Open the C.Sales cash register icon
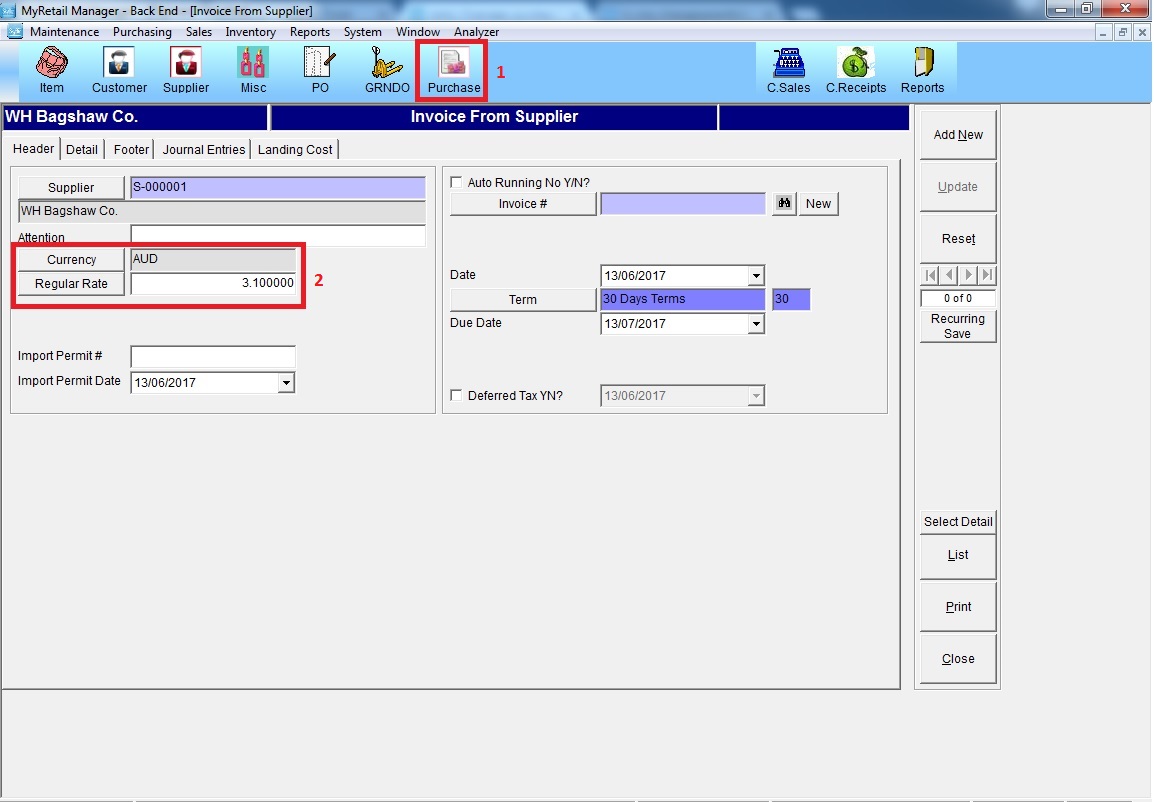The image size is (1154, 802). [788, 64]
